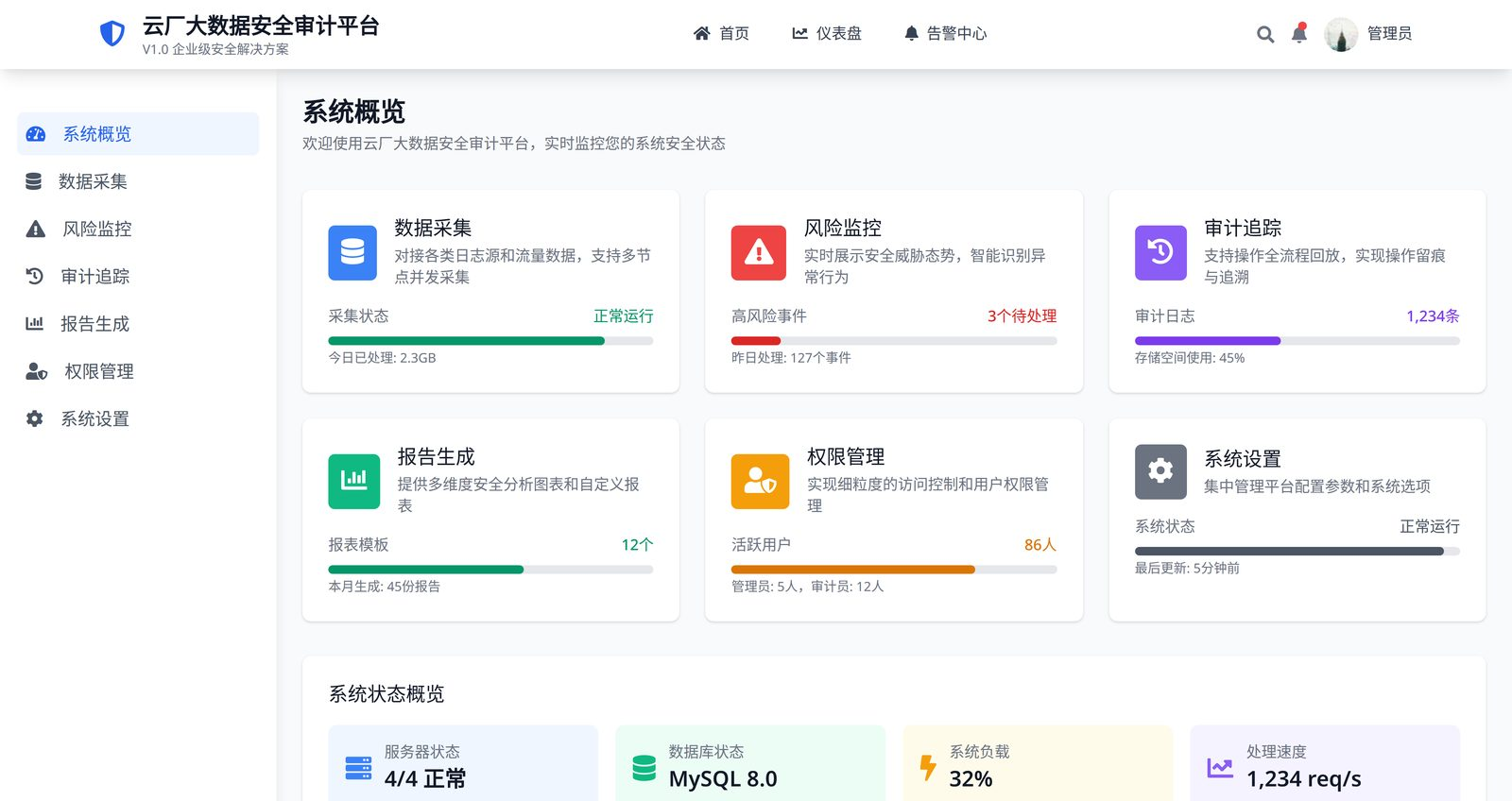The width and height of the screenshot is (1512, 801).
Task: Click the 云厂大数据安全审计平台 title
Action: [x=261, y=26]
